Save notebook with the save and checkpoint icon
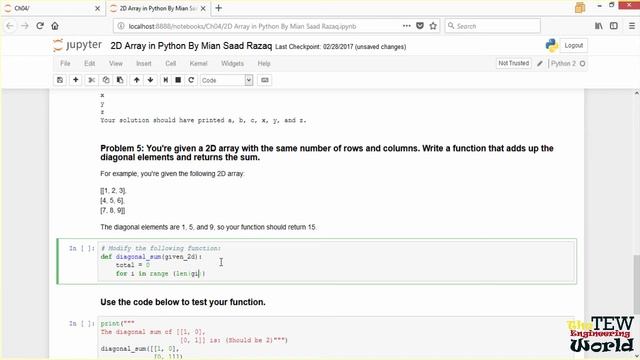 [60, 80]
